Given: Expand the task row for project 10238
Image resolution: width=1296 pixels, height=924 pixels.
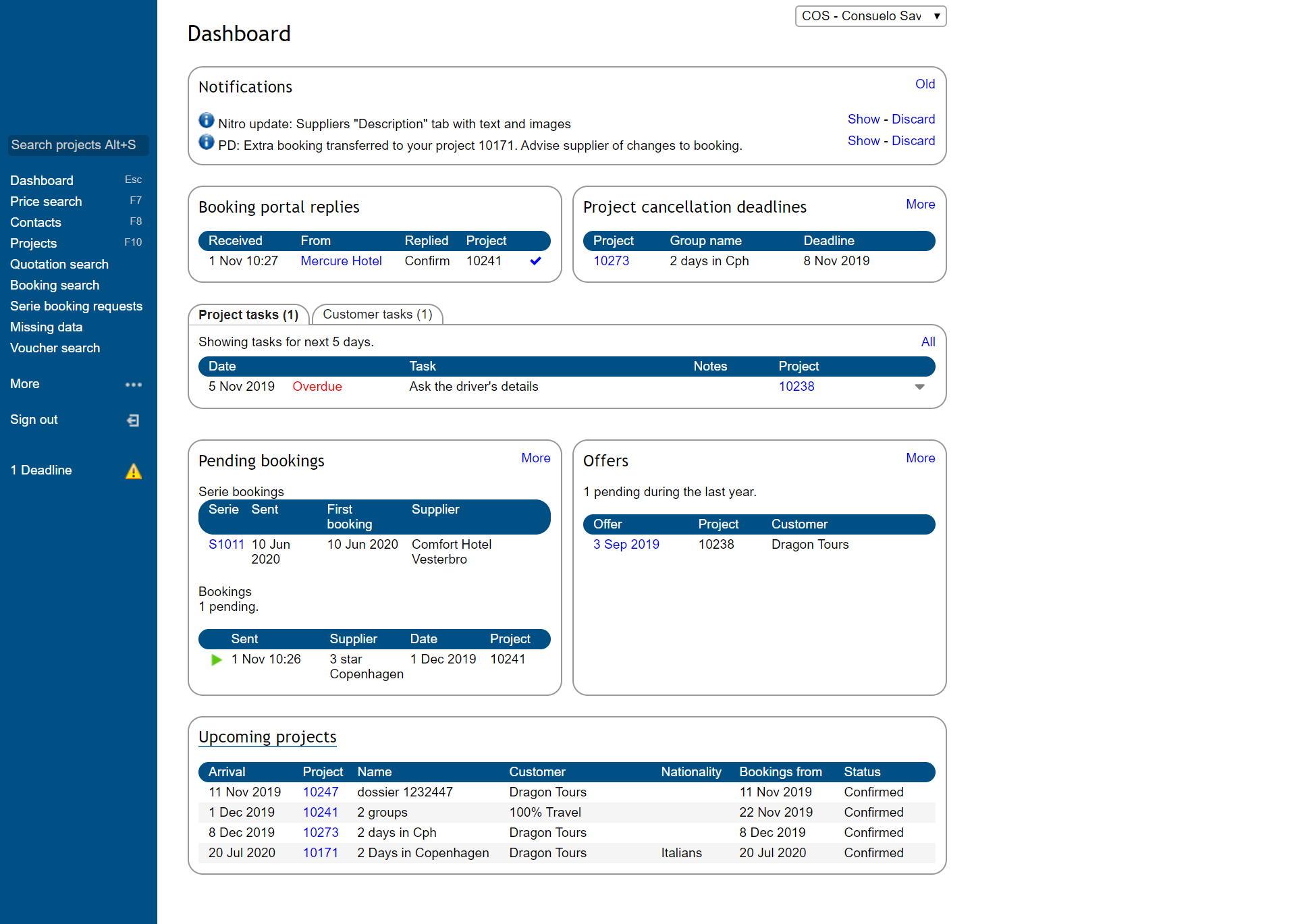Looking at the screenshot, I should tap(919, 387).
